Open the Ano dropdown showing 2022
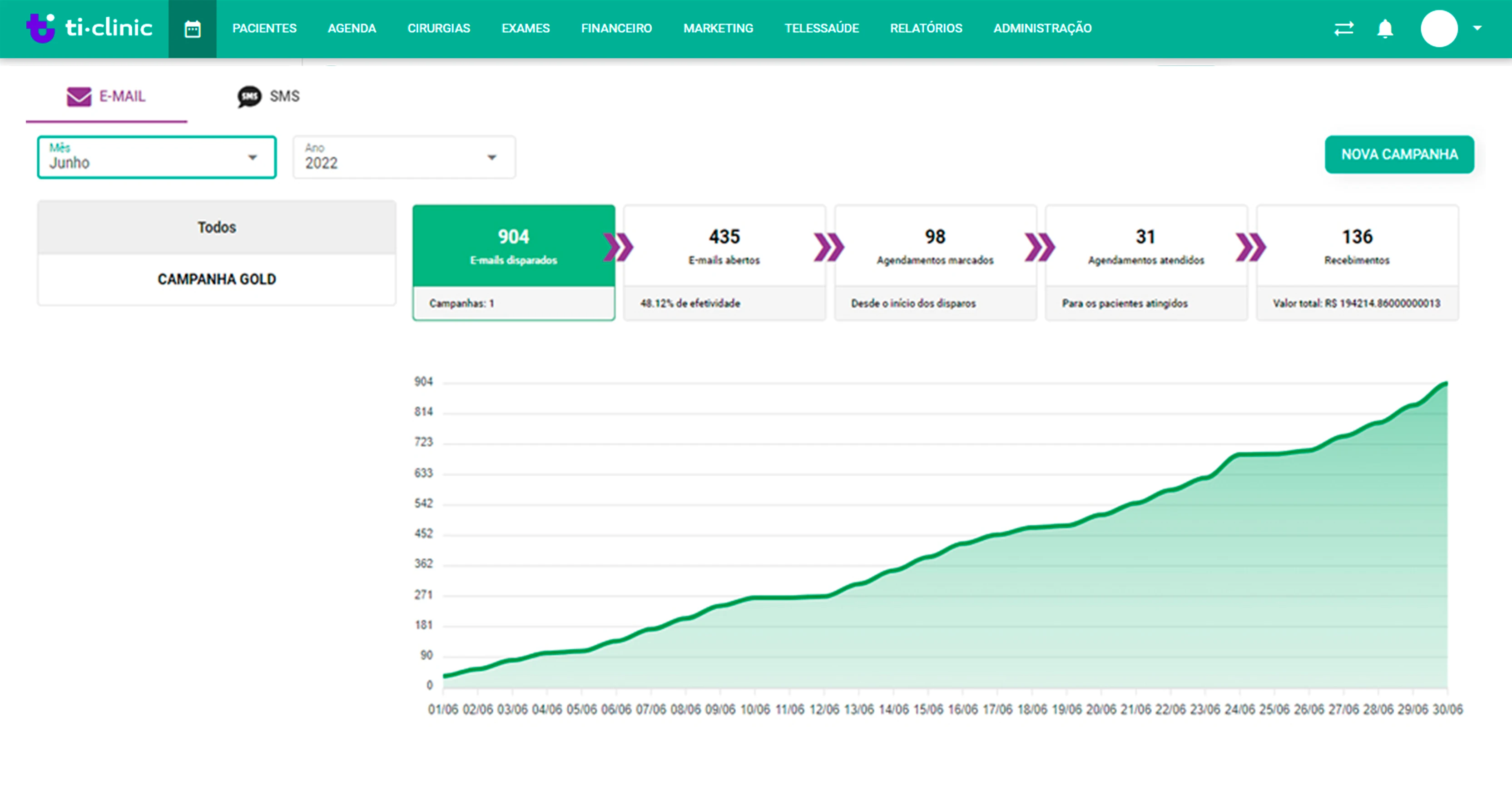This screenshot has width=1512, height=797. (404, 157)
